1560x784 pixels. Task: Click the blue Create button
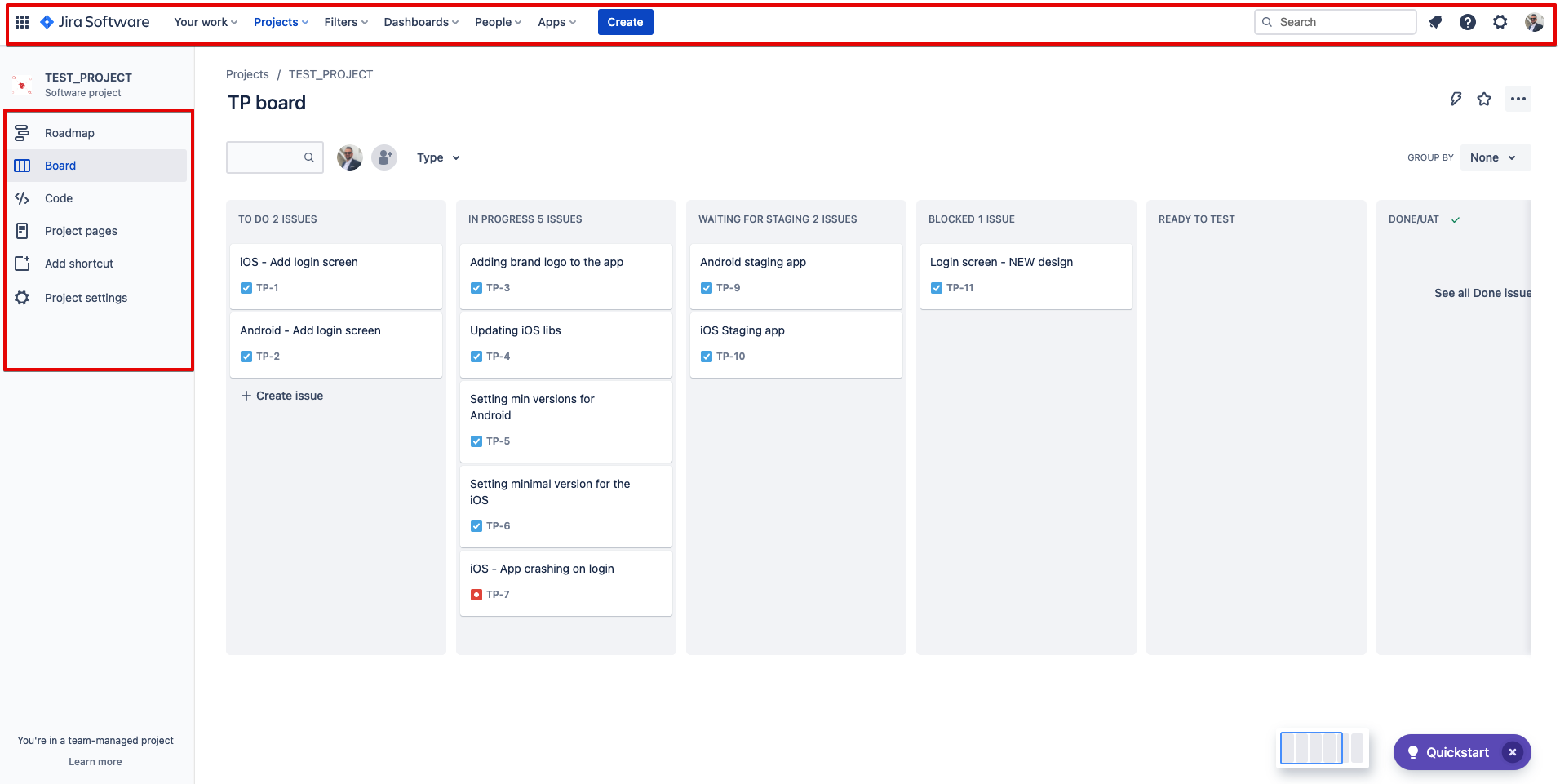(x=625, y=22)
